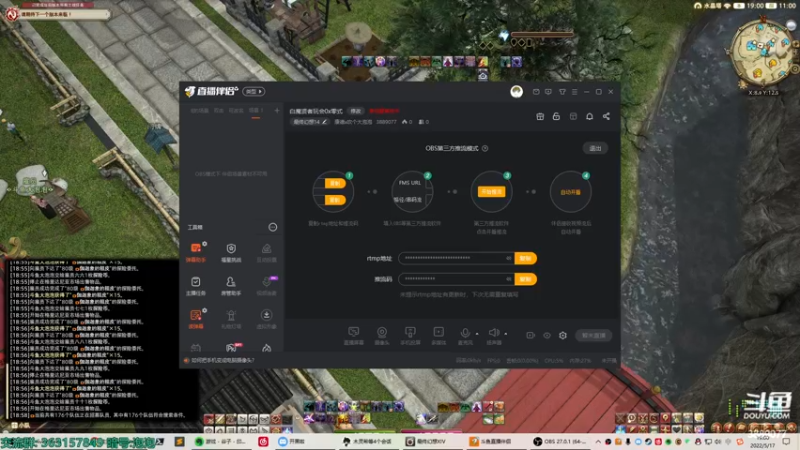The height and width of the screenshot is (450, 800).
Task: Open the phone-as-webcam help link at bottom
Action: [x=222, y=360]
